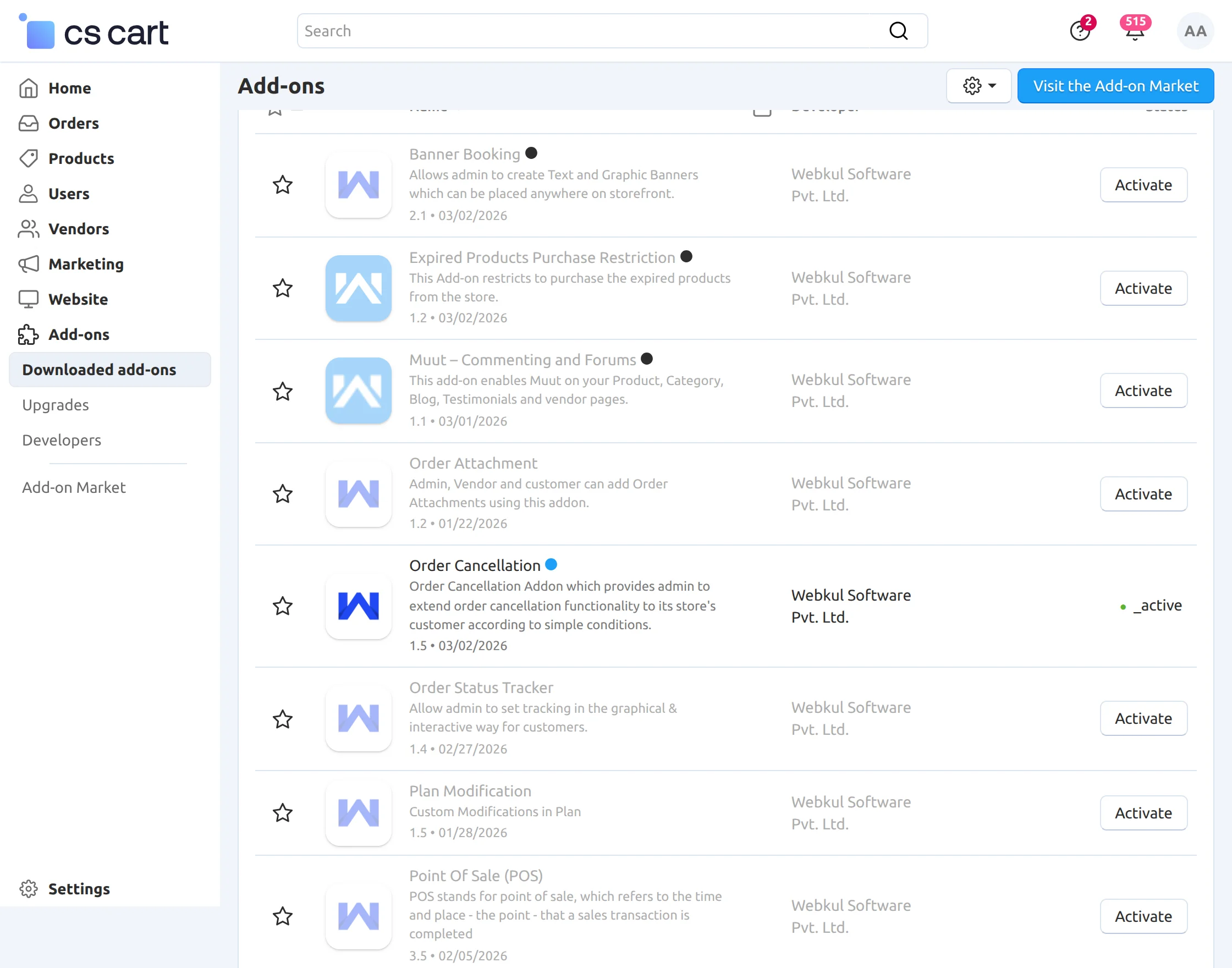Click the Users person icon
This screenshot has height=968, width=1232.
coord(29,193)
